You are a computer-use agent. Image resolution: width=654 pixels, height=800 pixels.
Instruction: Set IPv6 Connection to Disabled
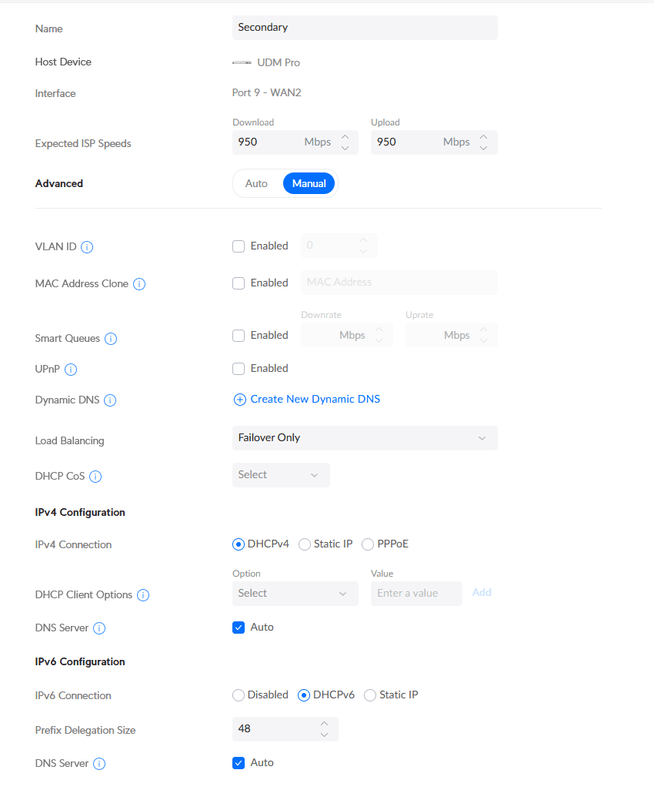[238, 695]
